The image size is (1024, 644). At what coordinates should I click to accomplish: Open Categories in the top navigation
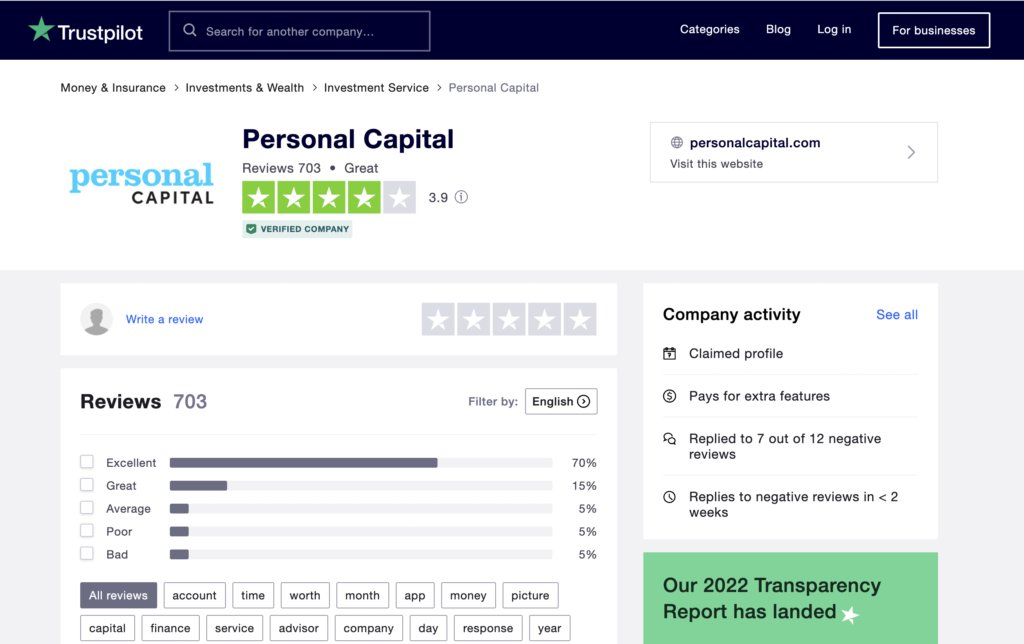pos(709,29)
